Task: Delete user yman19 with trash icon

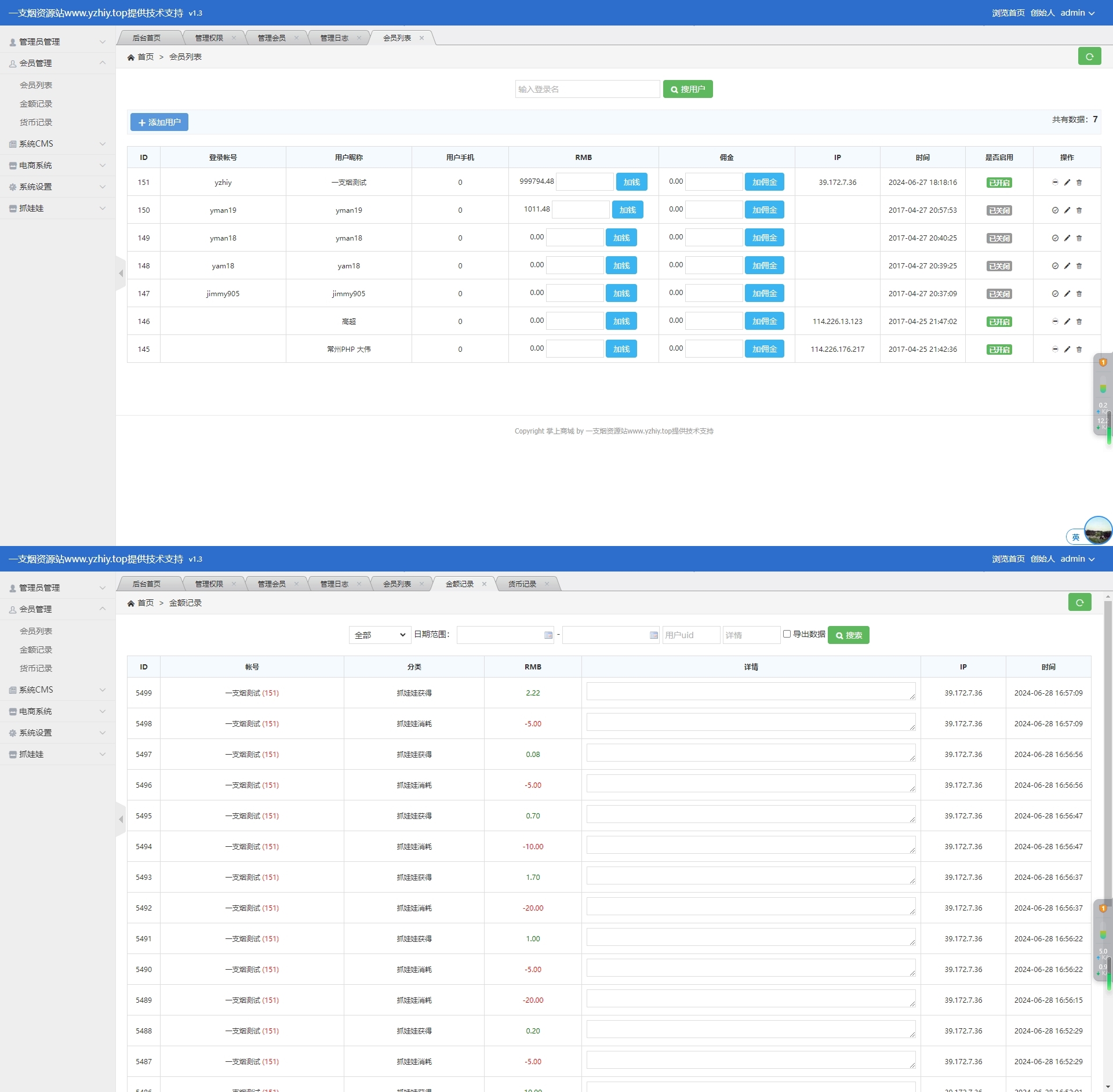Action: [x=1079, y=210]
